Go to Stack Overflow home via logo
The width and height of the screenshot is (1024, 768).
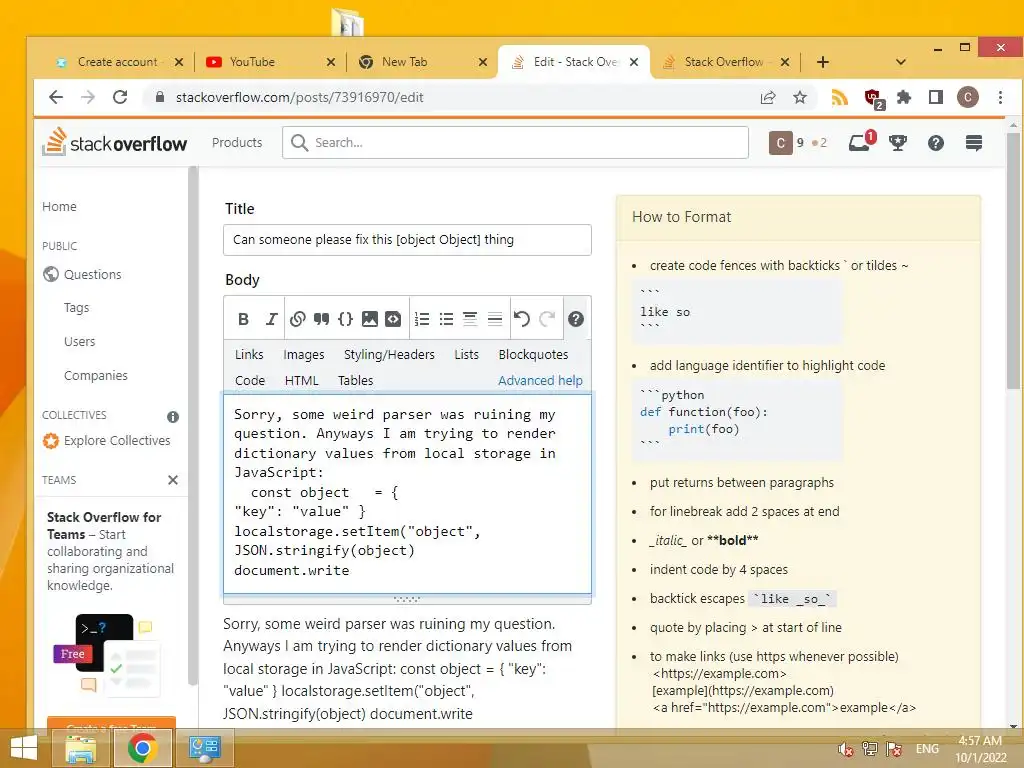115,142
